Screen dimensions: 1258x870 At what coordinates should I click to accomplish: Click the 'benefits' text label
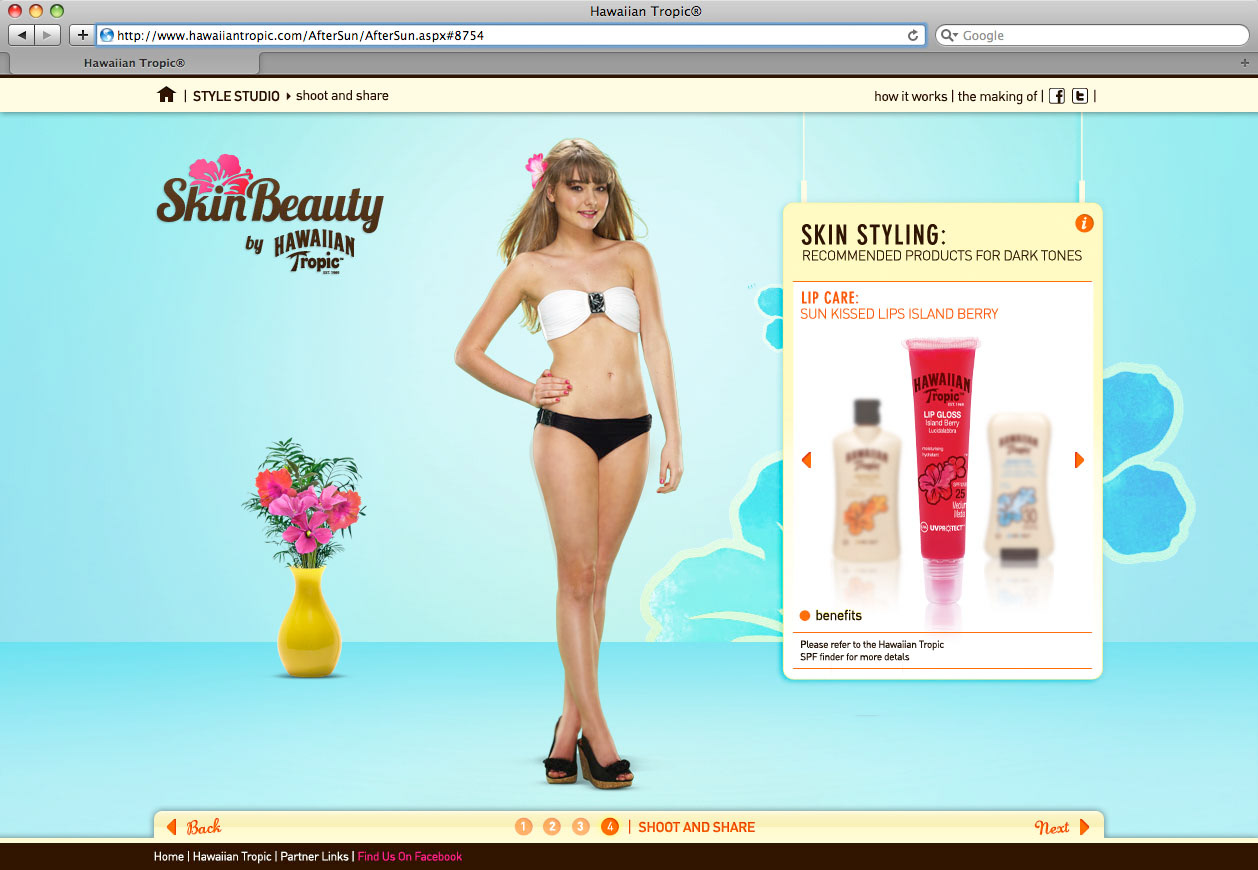(x=838, y=615)
